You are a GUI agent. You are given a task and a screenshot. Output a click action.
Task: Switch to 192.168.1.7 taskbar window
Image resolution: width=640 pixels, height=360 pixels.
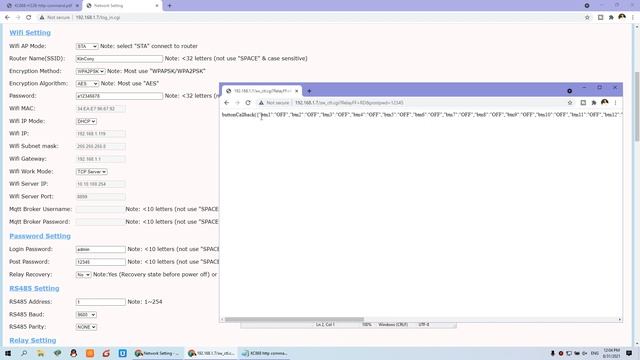(x=211, y=353)
